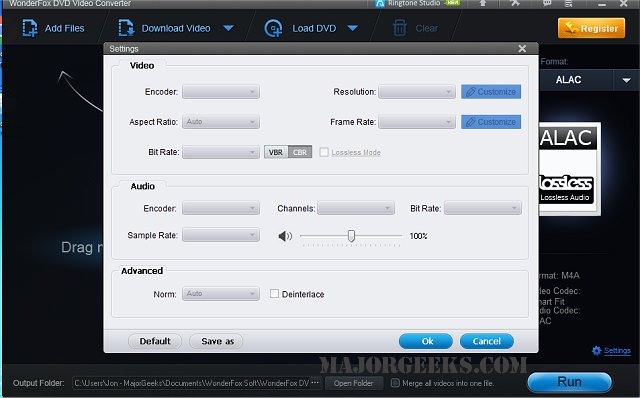Click the Add Files icon

[30, 28]
